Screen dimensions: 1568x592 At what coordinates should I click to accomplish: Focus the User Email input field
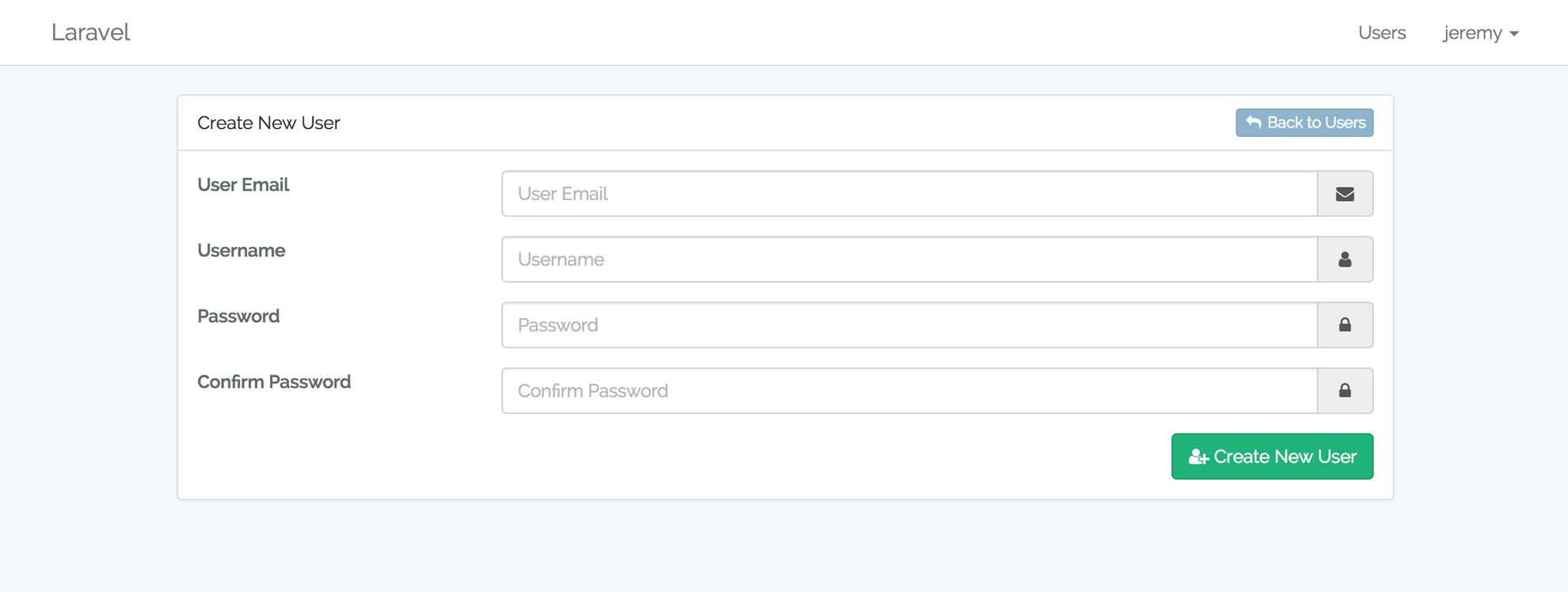pyautogui.click(x=909, y=194)
